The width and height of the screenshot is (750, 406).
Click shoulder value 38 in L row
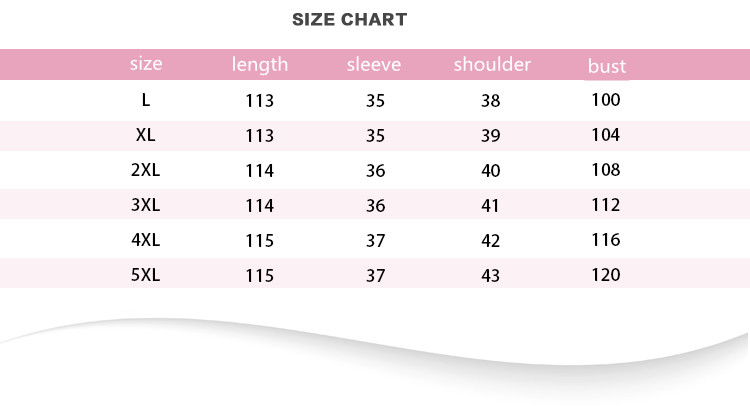490,100
